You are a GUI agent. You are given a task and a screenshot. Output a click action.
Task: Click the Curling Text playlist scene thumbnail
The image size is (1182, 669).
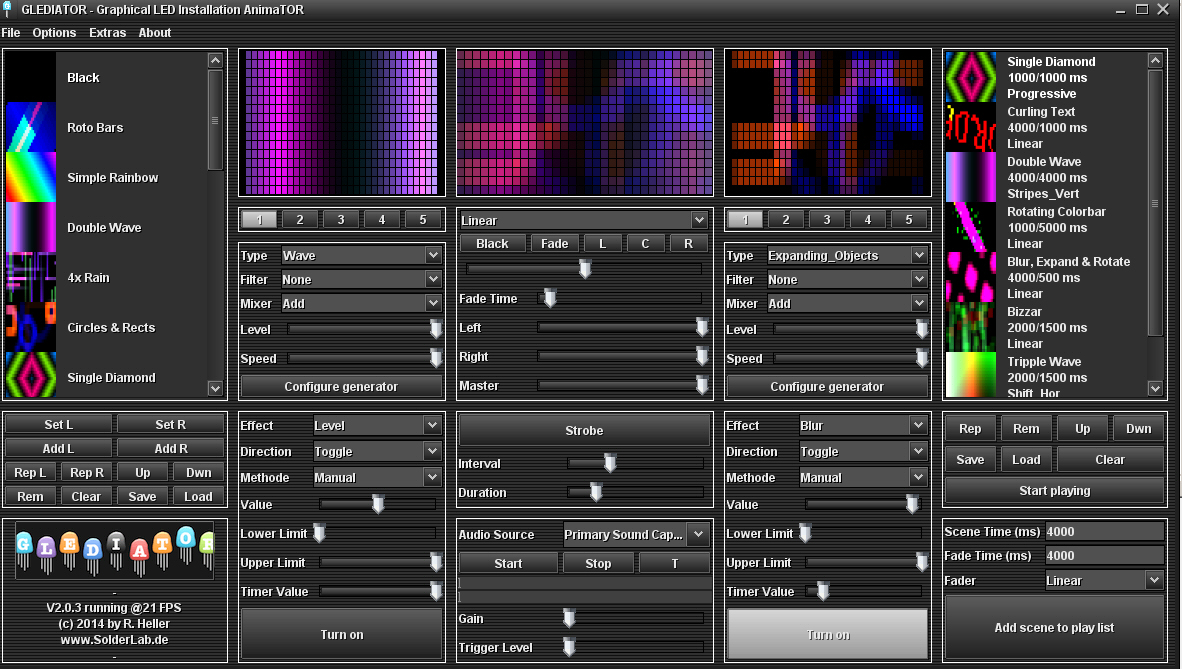(x=971, y=127)
